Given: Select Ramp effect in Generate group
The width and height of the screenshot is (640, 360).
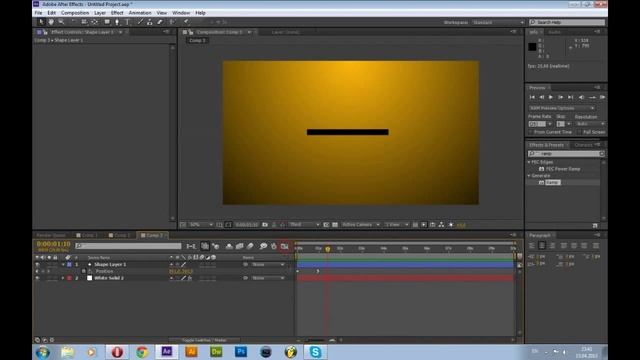Looking at the screenshot, I should click(552, 182).
